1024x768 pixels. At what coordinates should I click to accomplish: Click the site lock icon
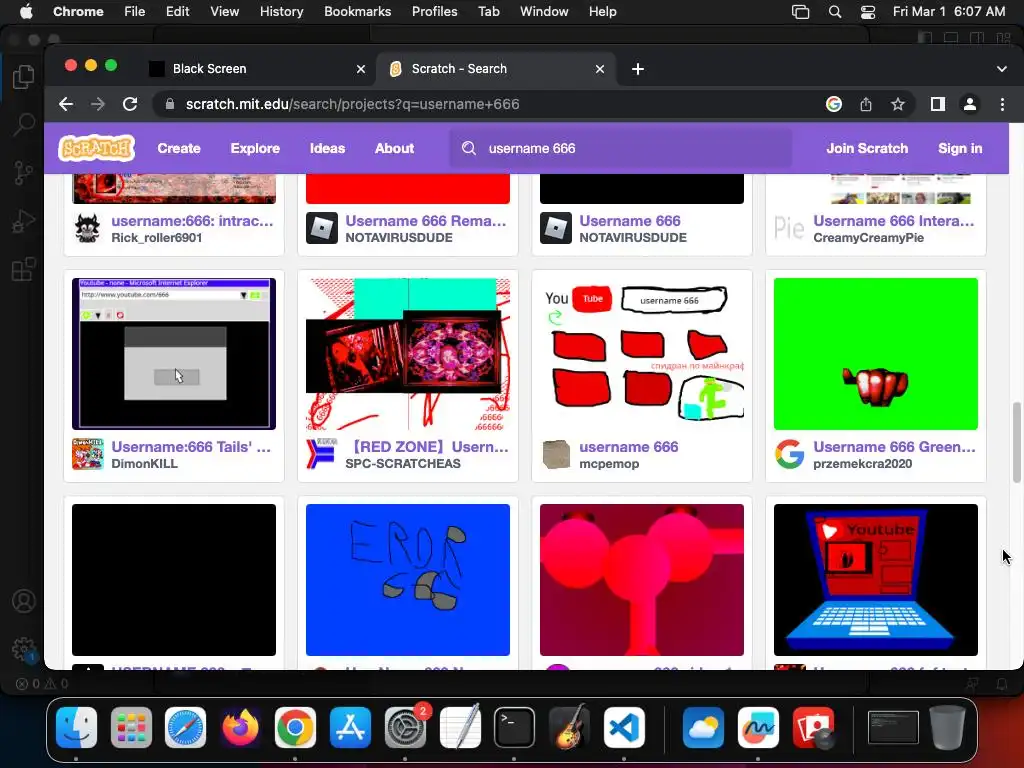pyautogui.click(x=170, y=104)
